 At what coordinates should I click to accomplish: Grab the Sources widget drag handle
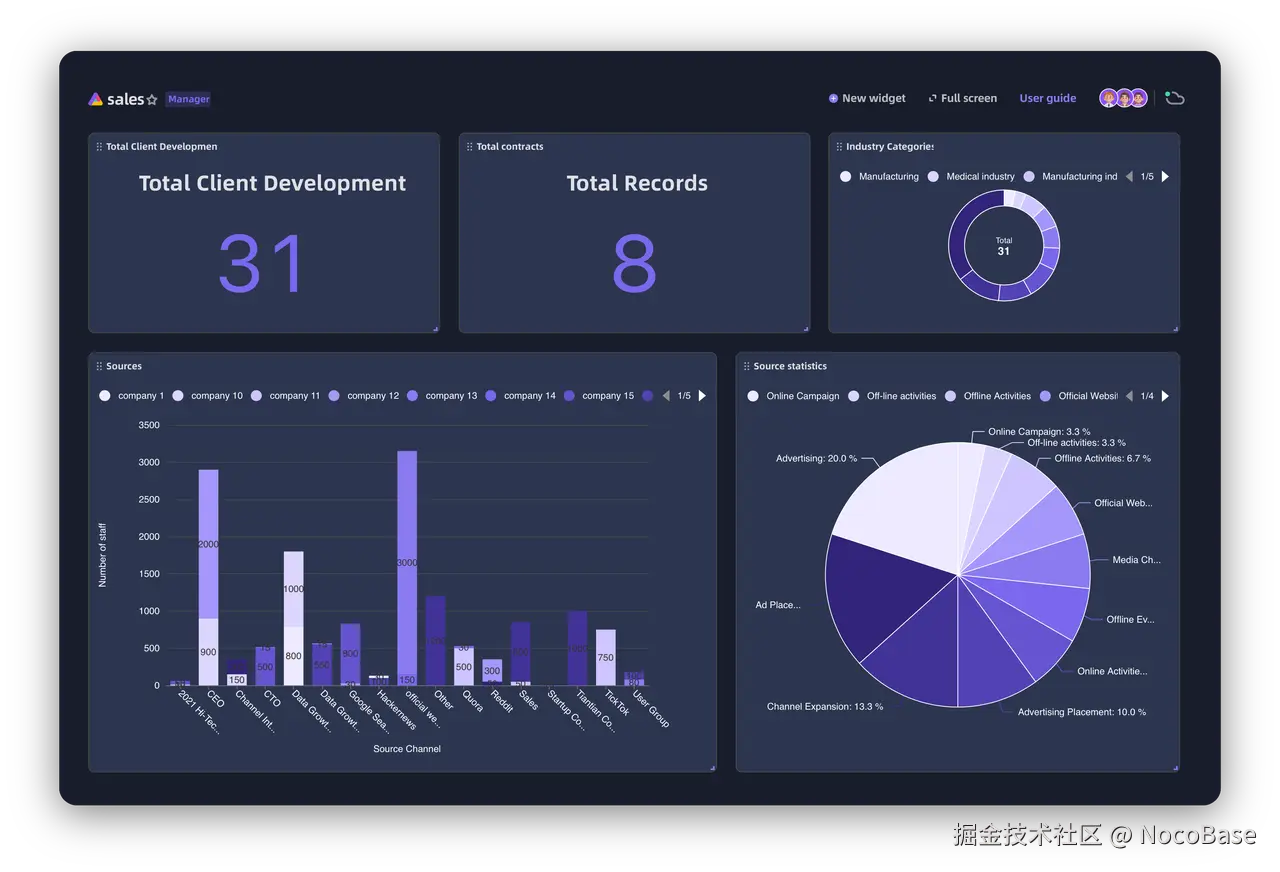tap(99, 366)
